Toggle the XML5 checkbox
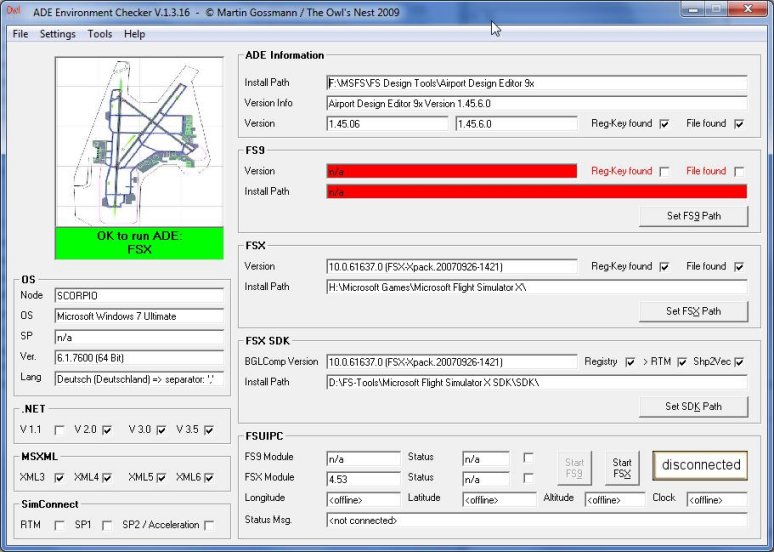Screen dimensions: 774x552 (161, 477)
